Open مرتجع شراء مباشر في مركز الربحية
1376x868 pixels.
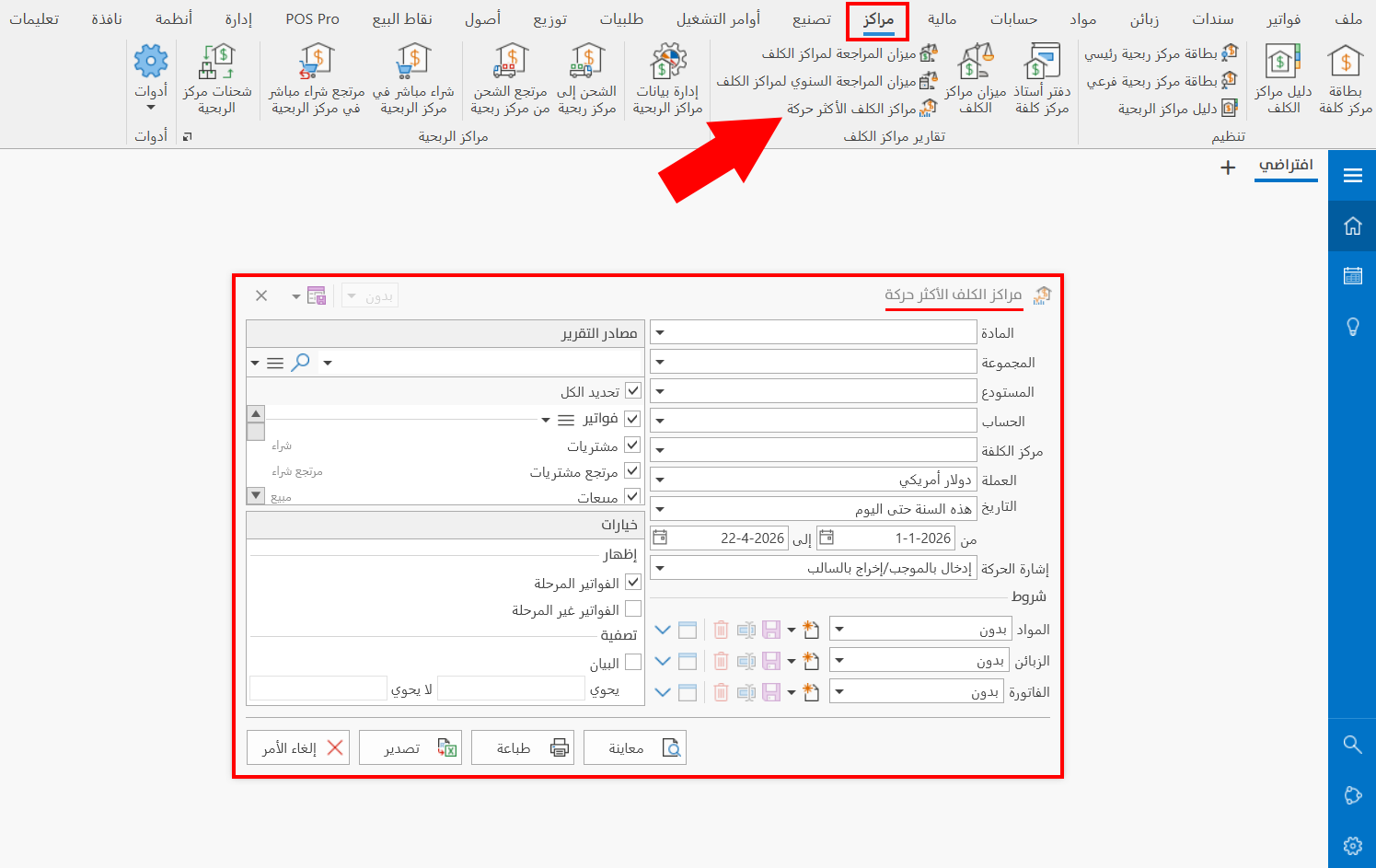(x=316, y=81)
